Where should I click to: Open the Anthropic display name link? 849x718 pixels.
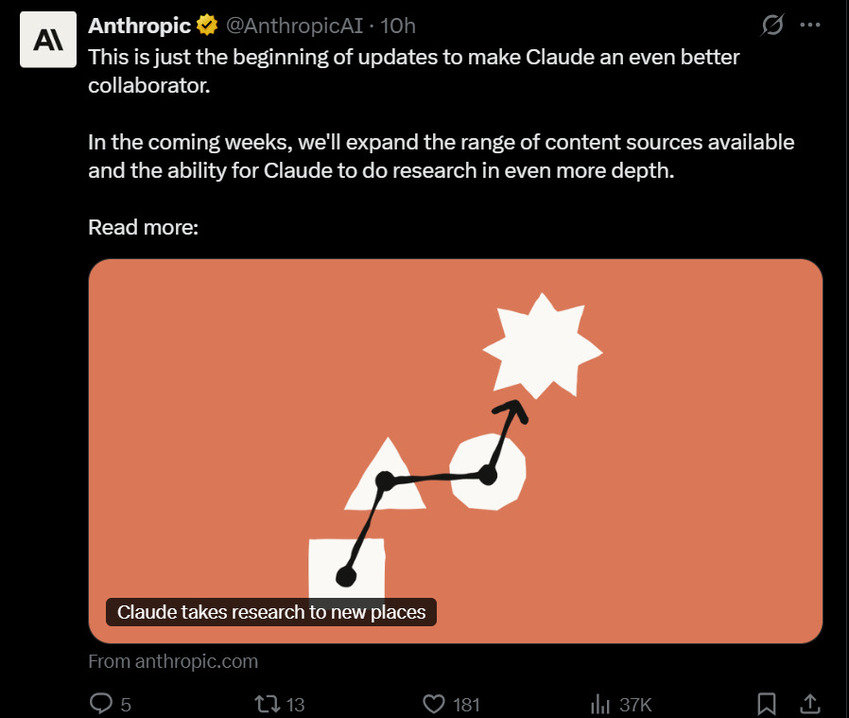(140, 25)
